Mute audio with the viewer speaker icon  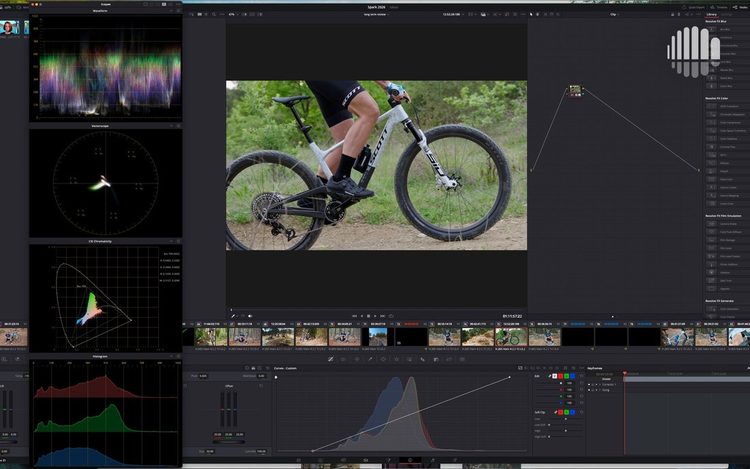click(x=250, y=316)
